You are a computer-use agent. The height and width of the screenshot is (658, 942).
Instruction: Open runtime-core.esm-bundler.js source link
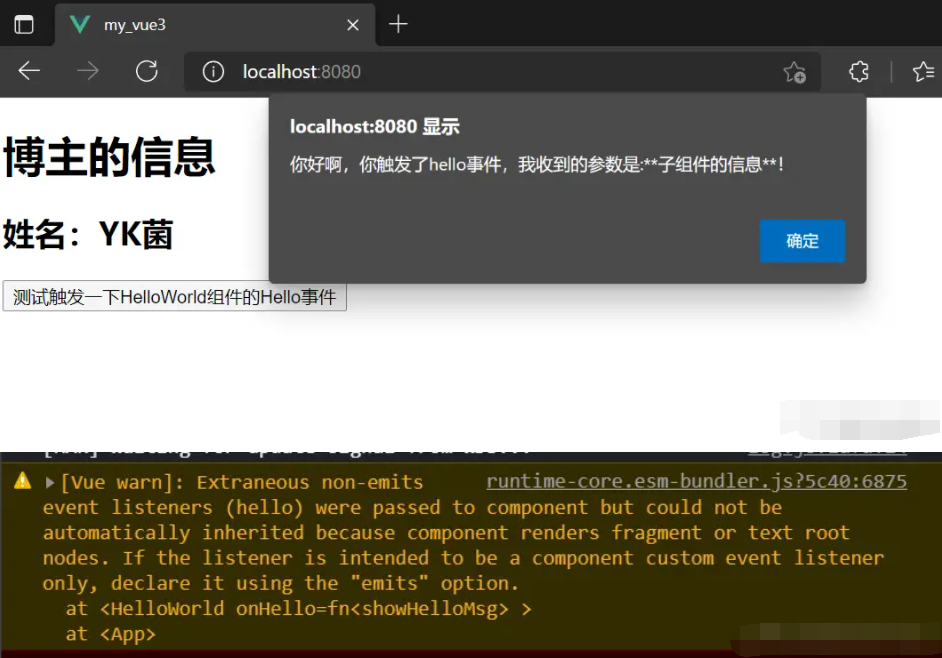coord(696,481)
